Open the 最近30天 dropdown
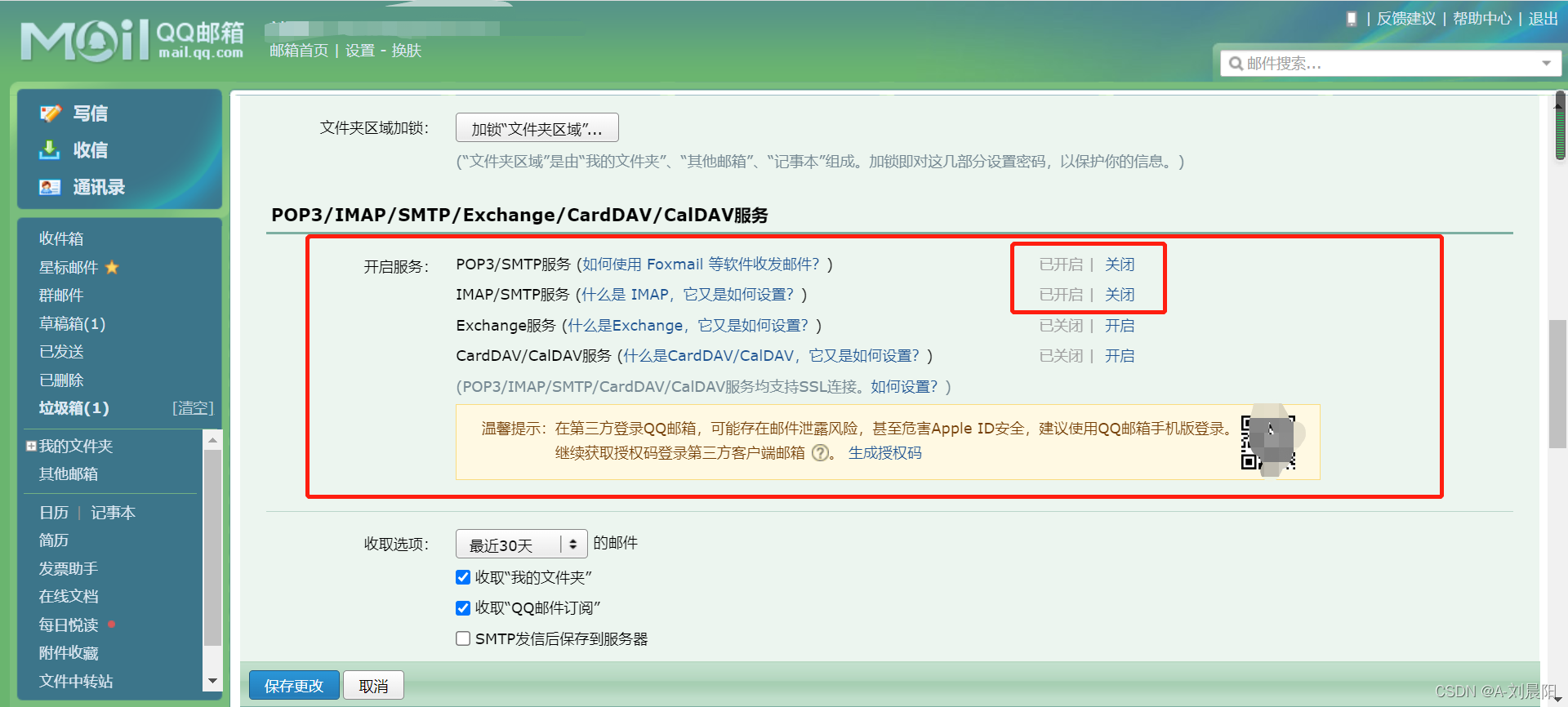The width and height of the screenshot is (1568, 707). click(x=522, y=545)
